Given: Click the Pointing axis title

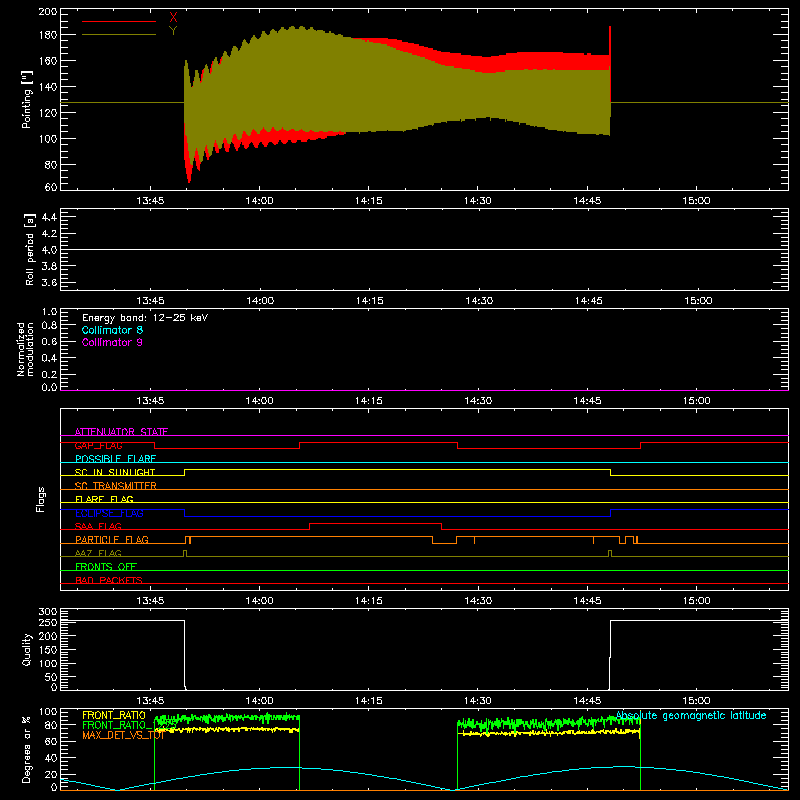Looking at the screenshot, I should click(27, 99).
